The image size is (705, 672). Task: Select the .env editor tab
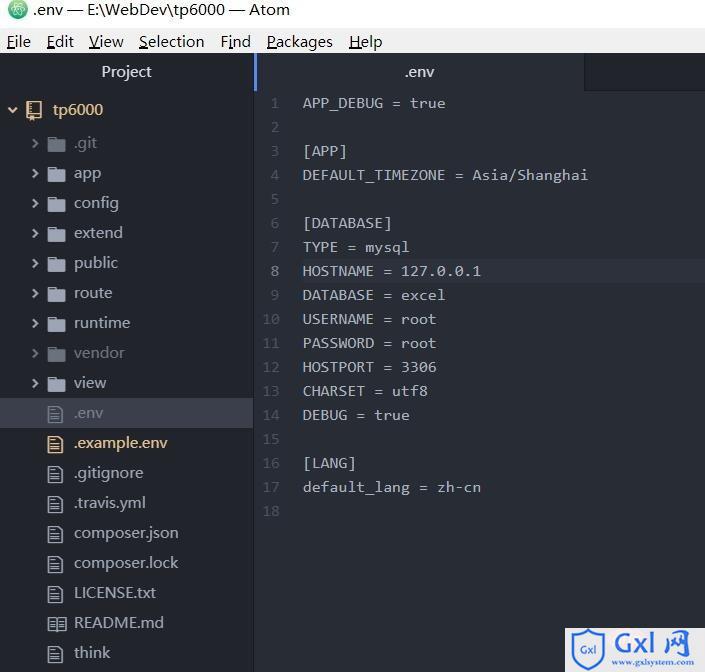[x=419, y=72]
